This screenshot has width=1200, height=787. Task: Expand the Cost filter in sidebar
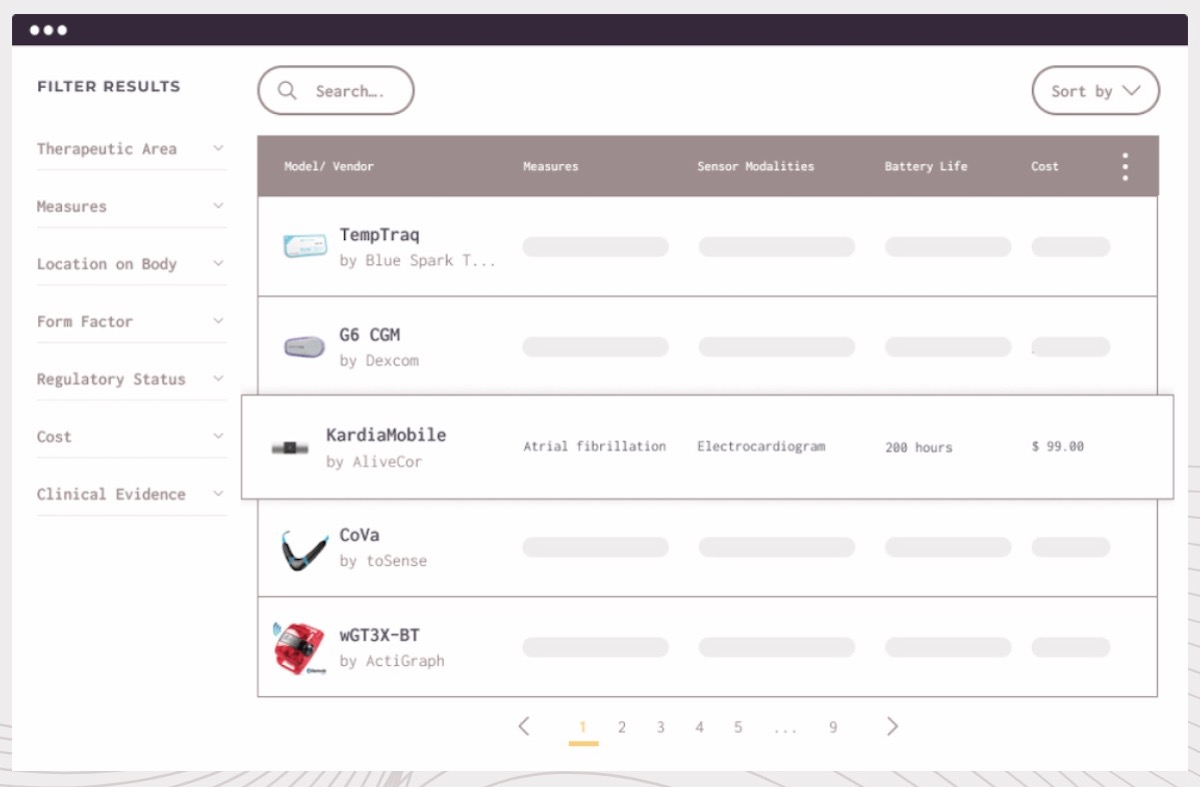[x=131, y=437]
